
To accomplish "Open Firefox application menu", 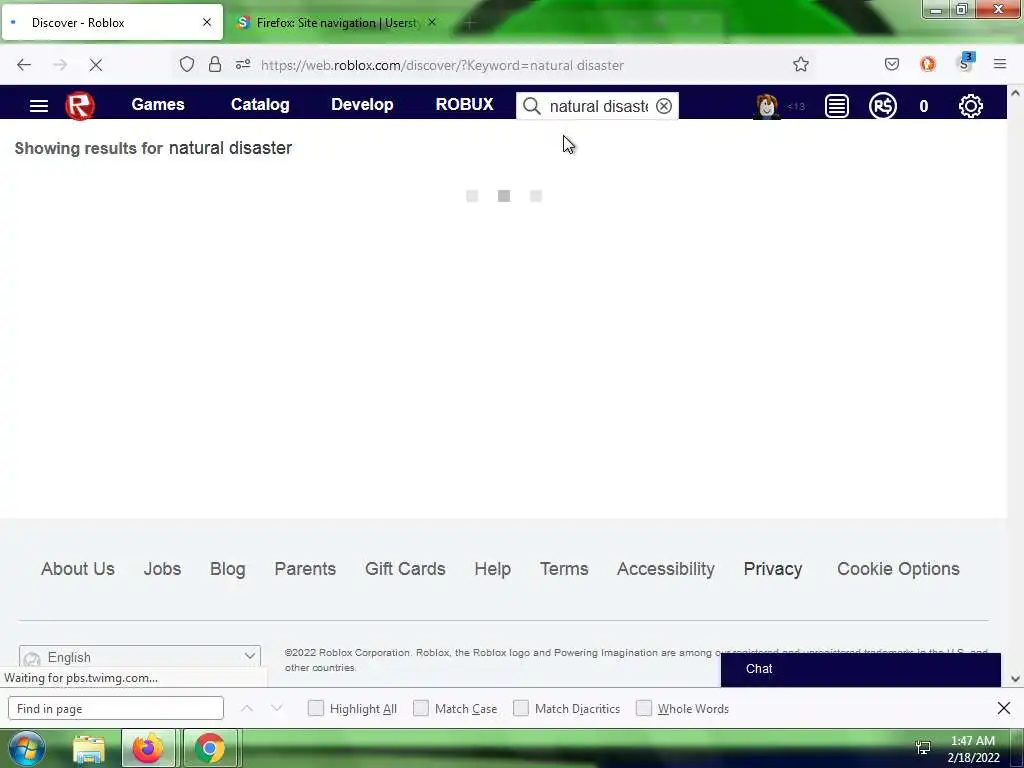I will [x=999, y=64].
